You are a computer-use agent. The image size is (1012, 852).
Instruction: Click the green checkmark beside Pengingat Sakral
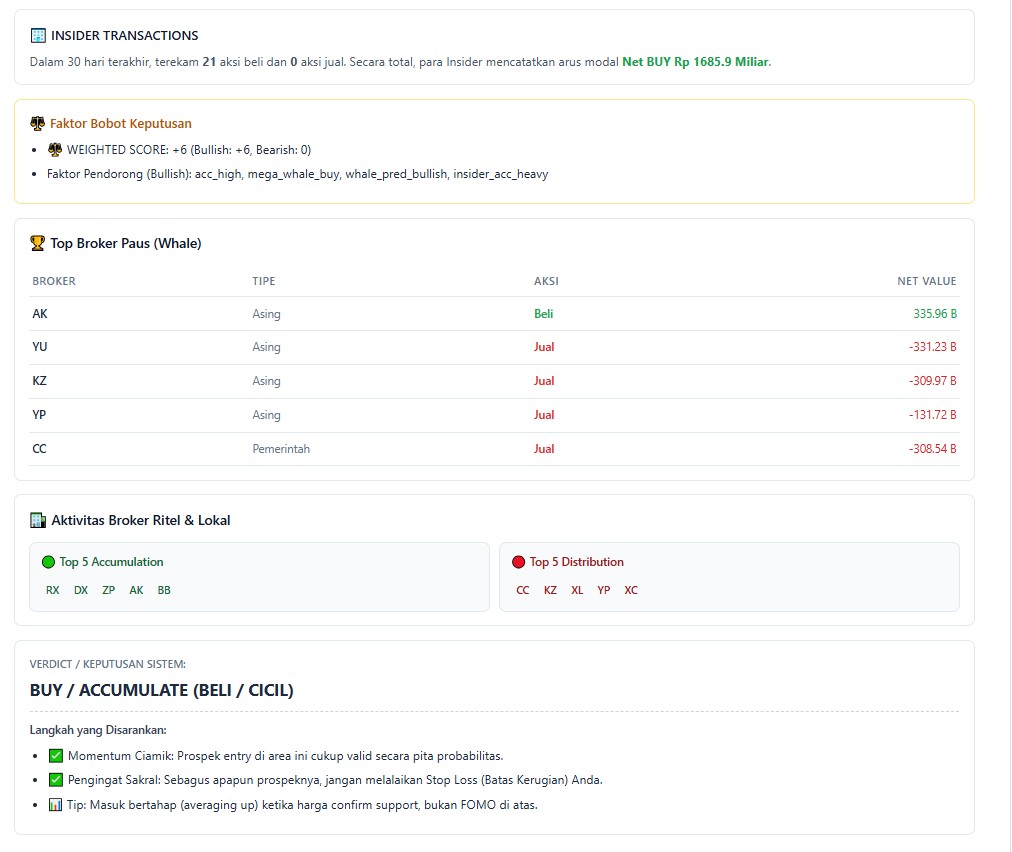point(56,780)
